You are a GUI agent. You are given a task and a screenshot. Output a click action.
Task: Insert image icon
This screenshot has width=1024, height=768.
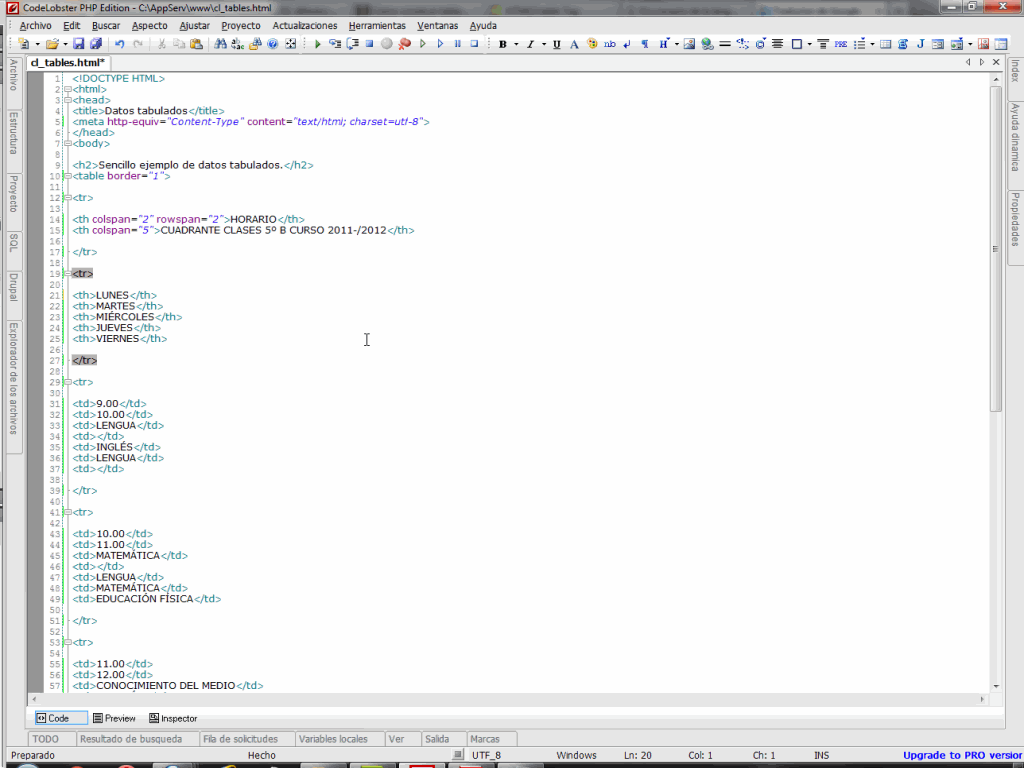(x=689, y=44)
